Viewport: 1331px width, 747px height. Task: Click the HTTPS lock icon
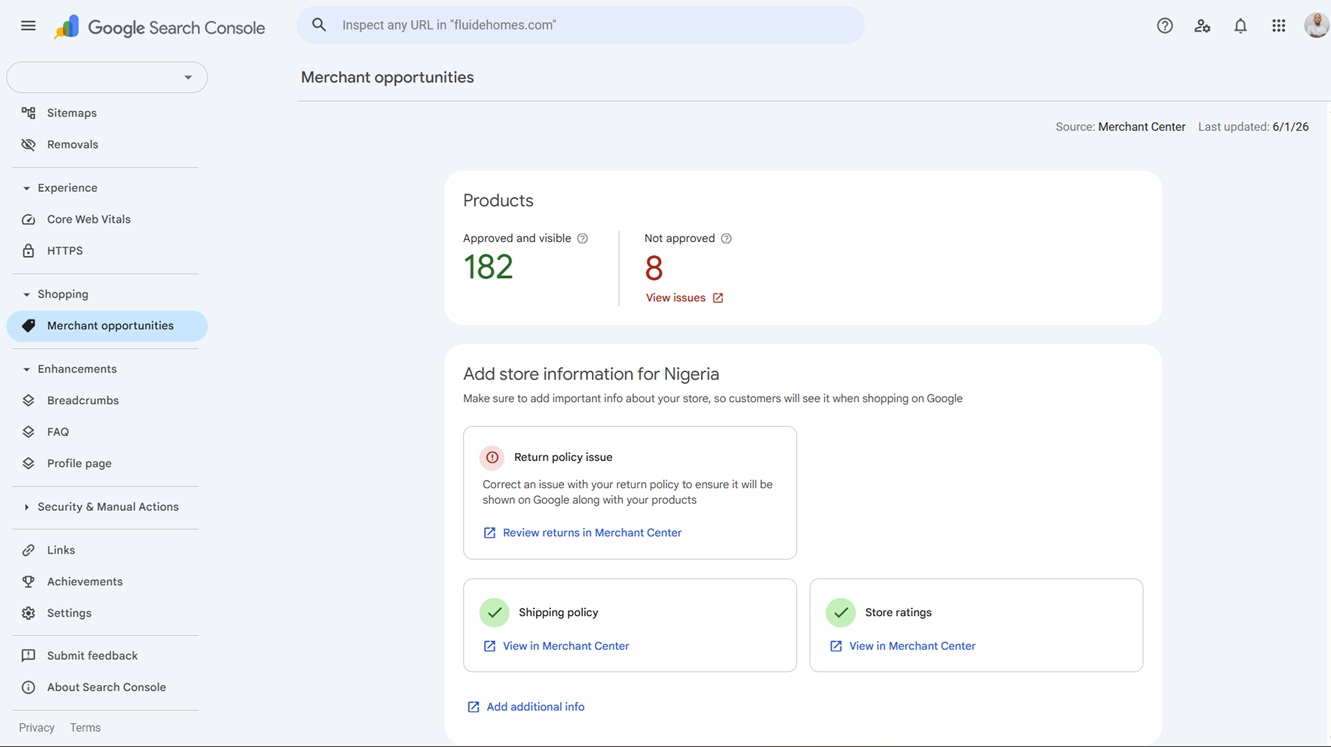click(x=28, y=251)
